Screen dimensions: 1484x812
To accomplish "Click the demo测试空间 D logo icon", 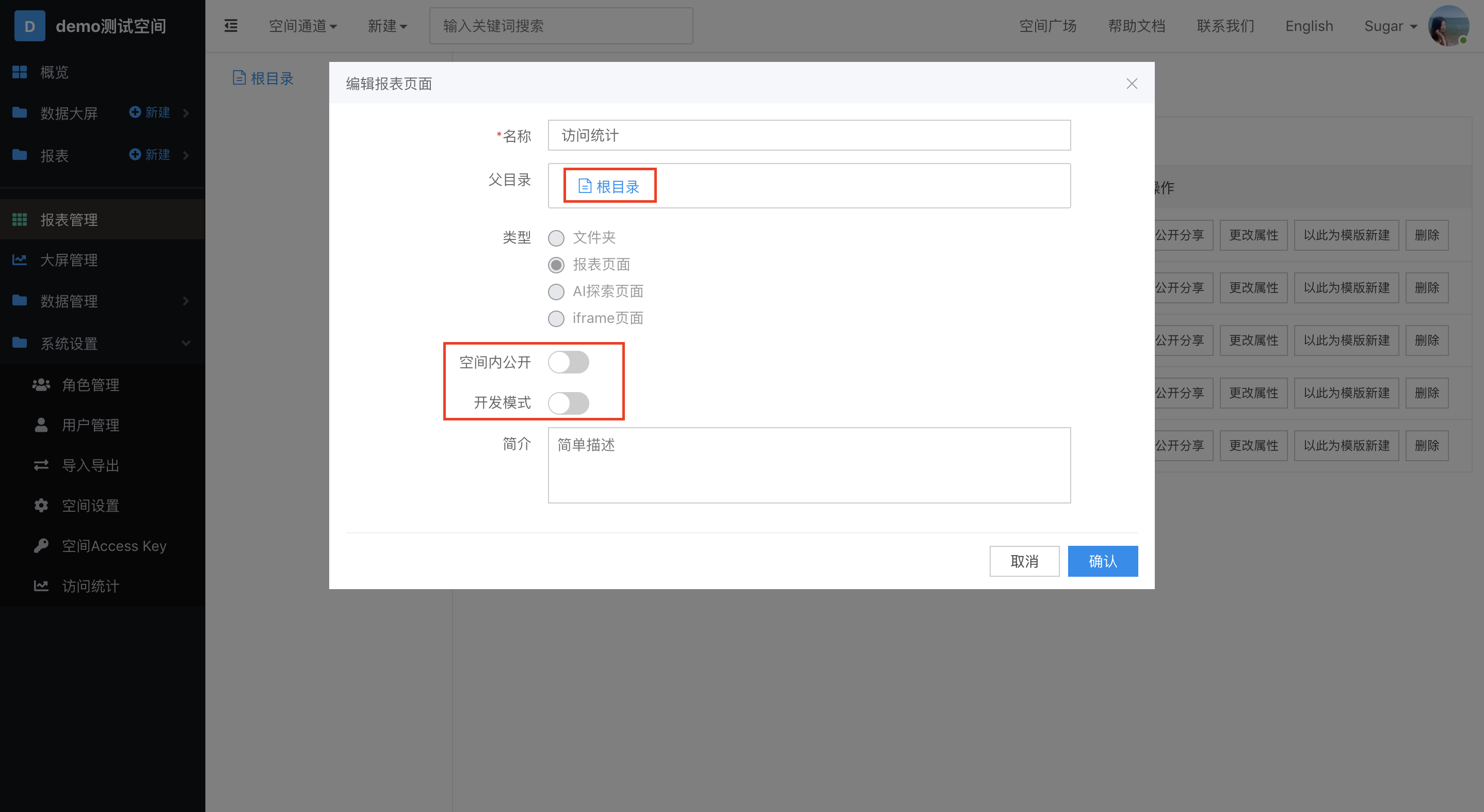I will 29,26.
